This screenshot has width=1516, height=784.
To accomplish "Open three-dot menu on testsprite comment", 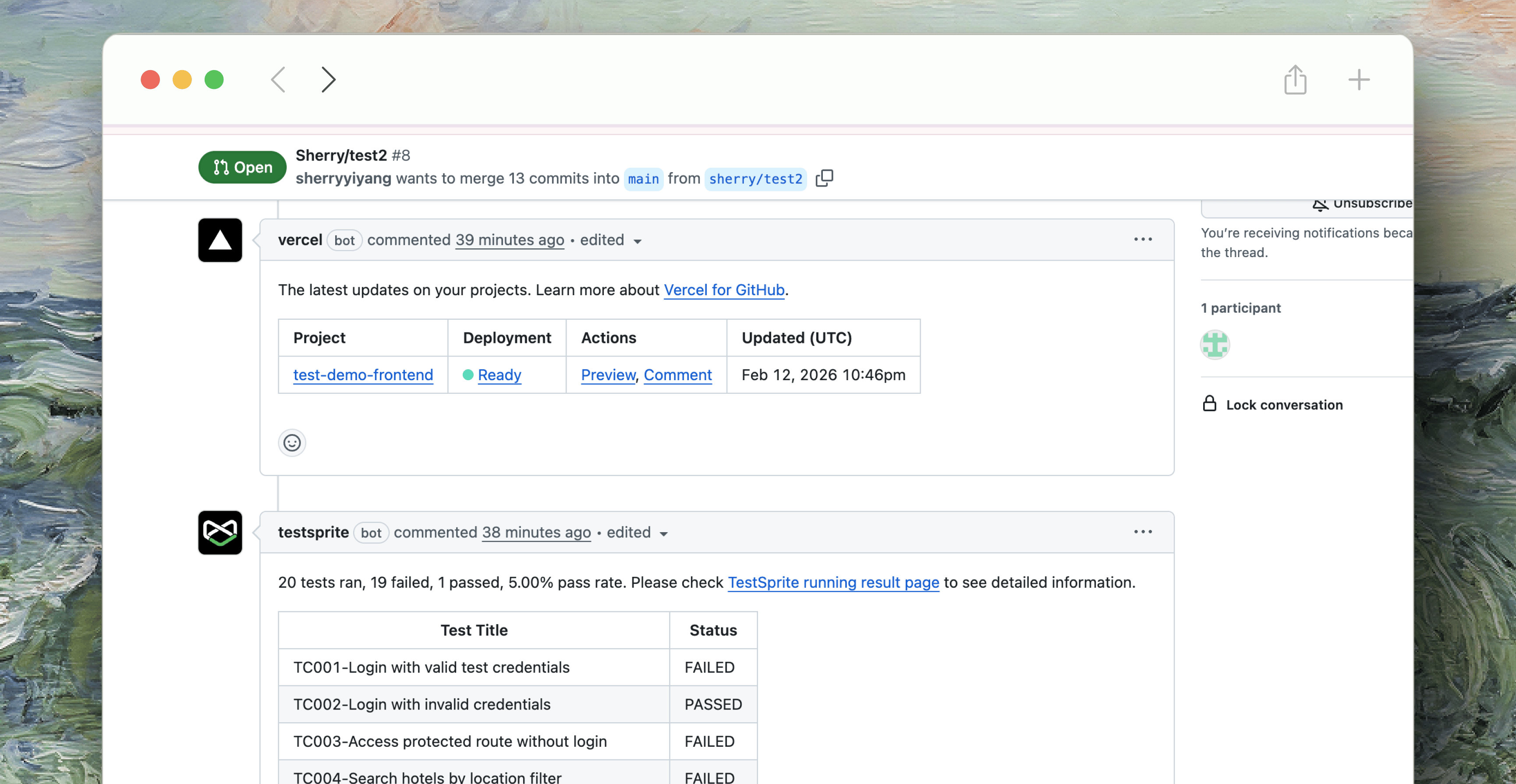I will pyautogui.click(x=1143, y=532).
